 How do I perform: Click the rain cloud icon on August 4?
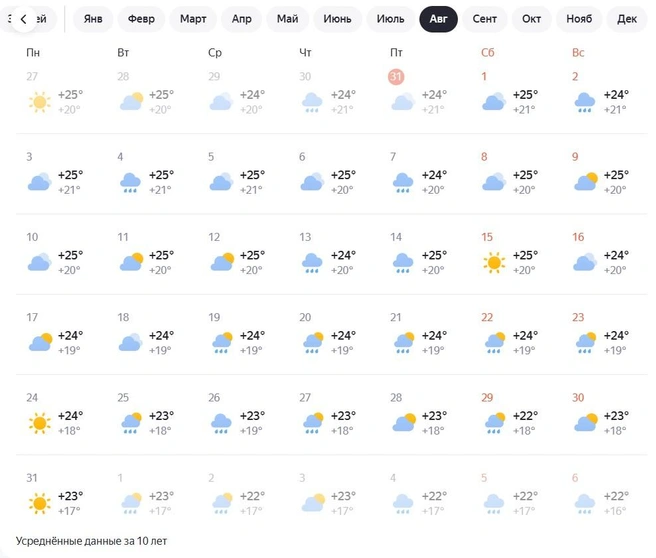click(x=130, y=182)
